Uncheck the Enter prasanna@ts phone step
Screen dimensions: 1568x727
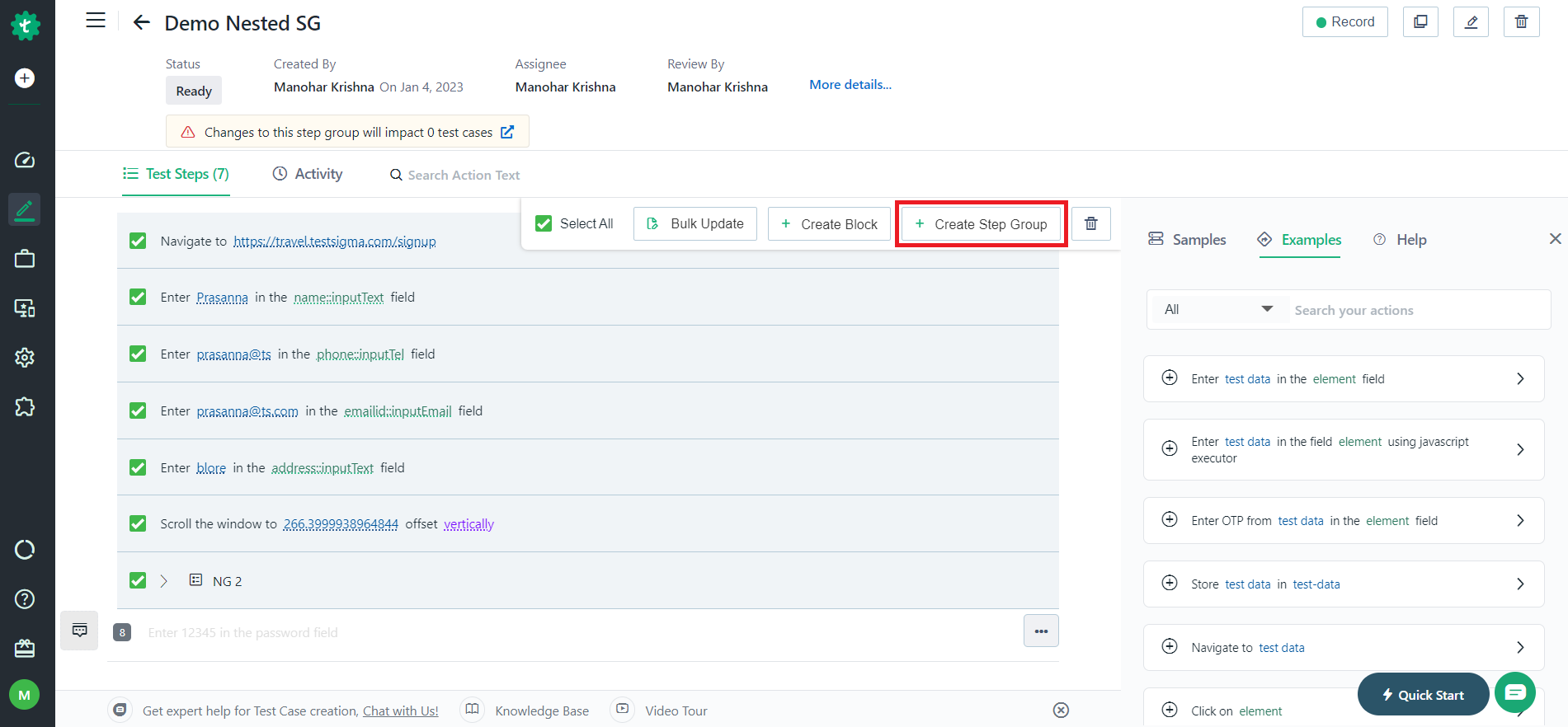click(138, 354)
